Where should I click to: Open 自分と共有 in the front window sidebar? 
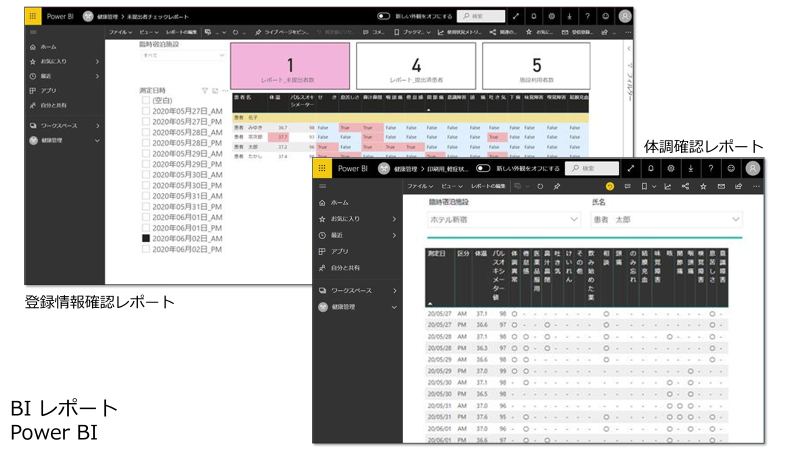coord(345,268)
